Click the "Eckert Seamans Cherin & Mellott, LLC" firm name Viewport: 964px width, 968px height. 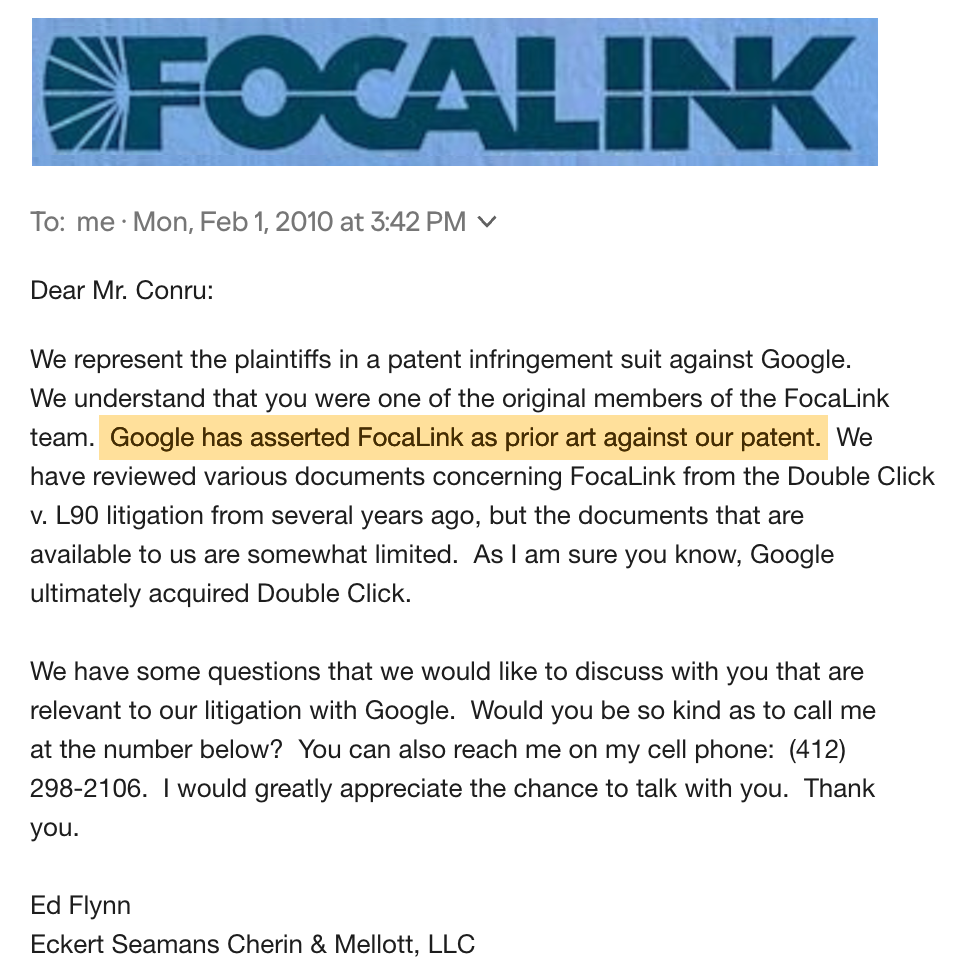[252, 943]
